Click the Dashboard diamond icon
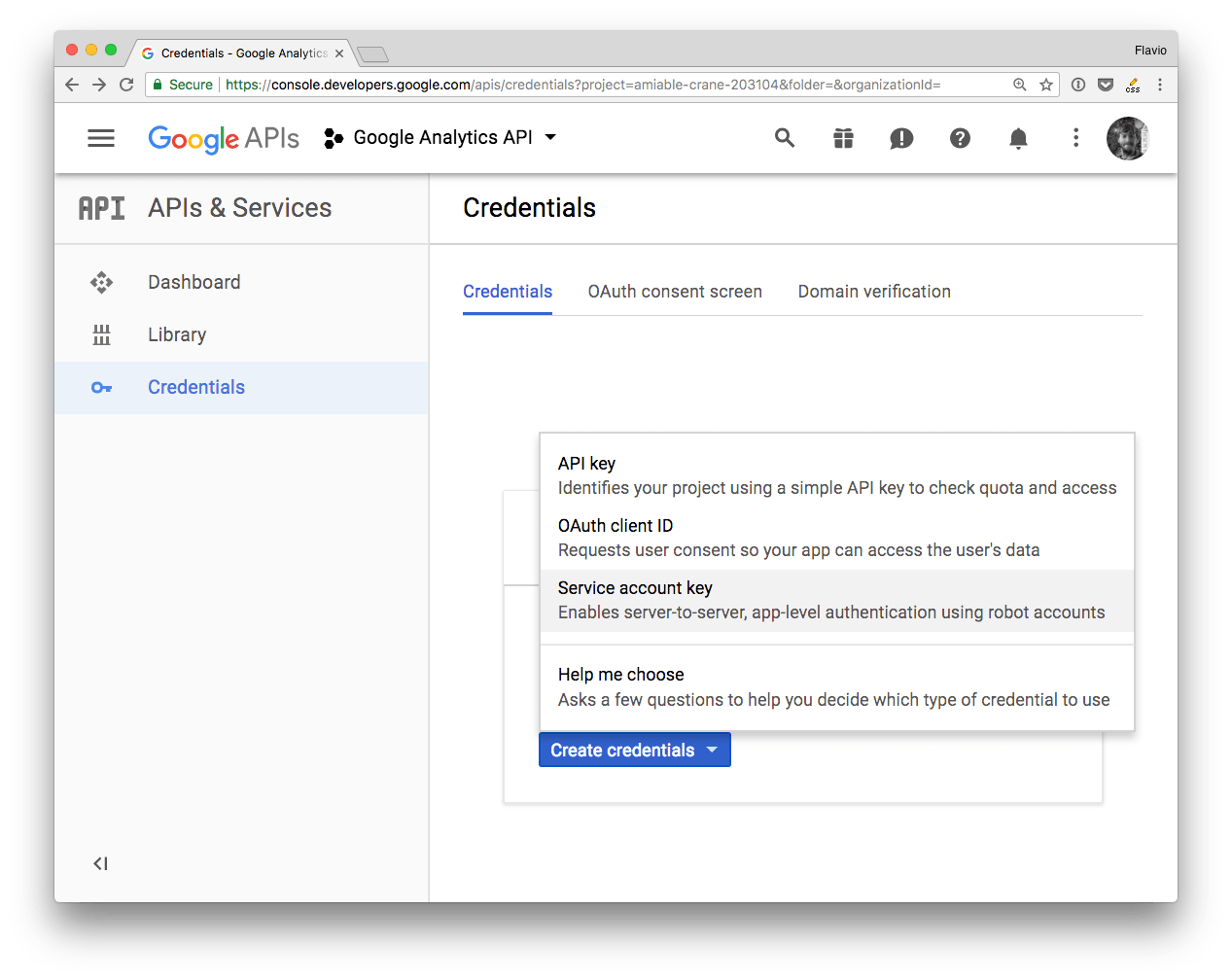Viewport: 1232px width, 980px height. pos(101,283)
